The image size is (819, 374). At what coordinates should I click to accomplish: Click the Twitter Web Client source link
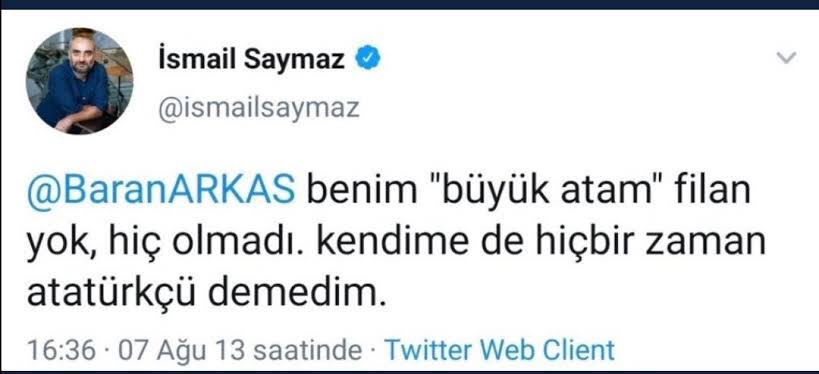click(x=499, y=349)
